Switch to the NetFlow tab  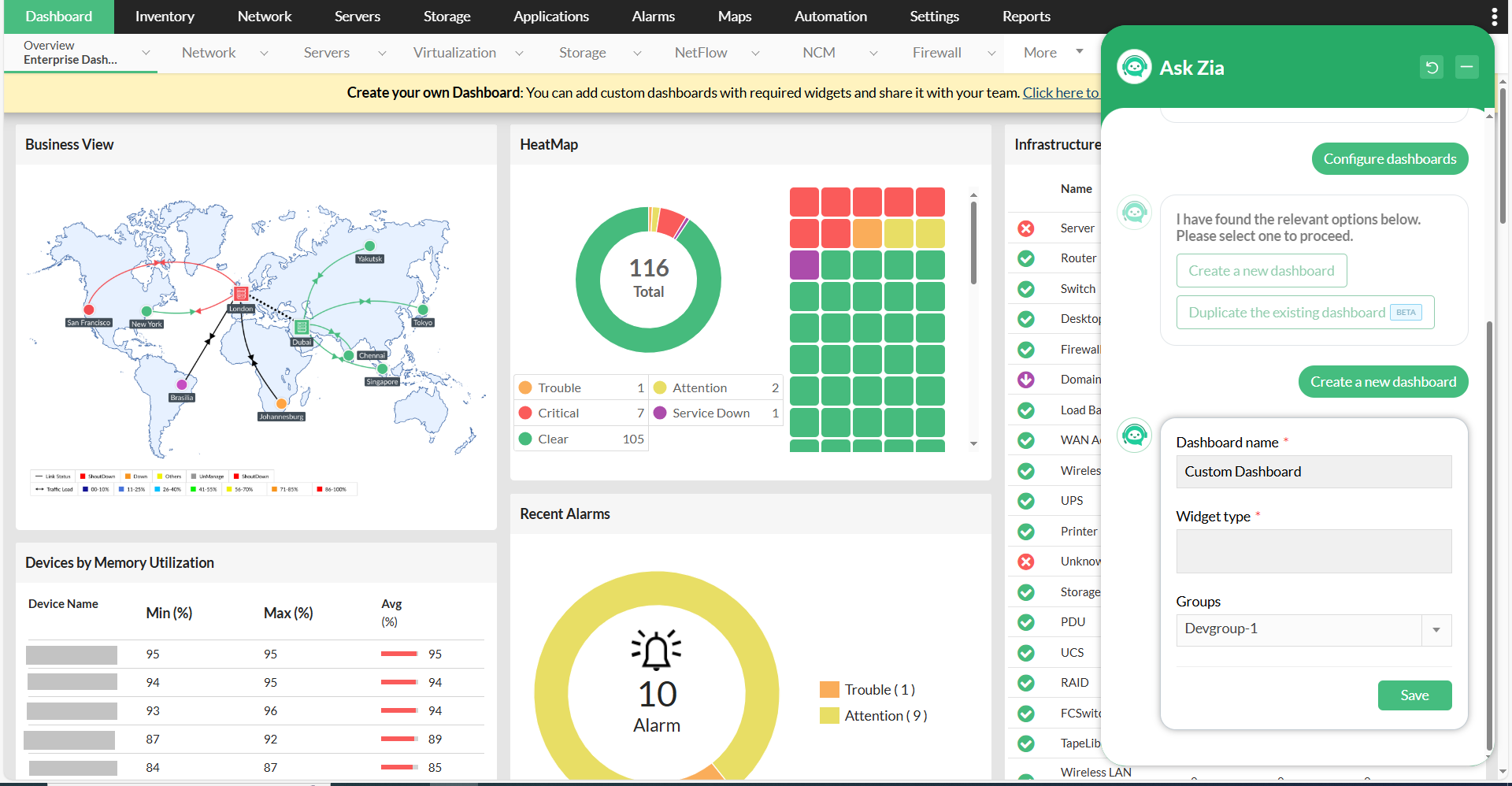[700, 52]
